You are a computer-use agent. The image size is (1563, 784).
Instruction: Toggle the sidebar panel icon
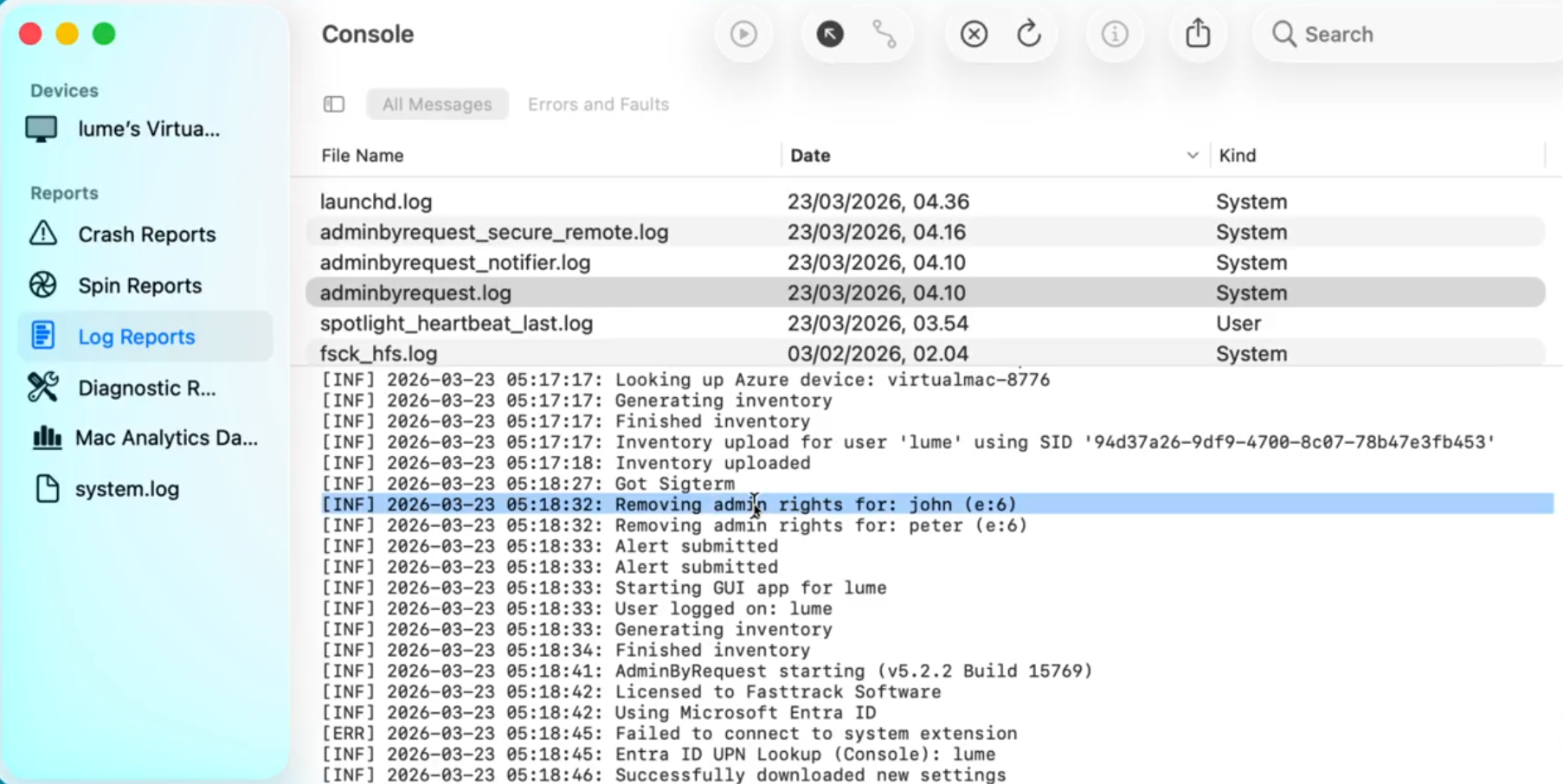click(334, 105)
